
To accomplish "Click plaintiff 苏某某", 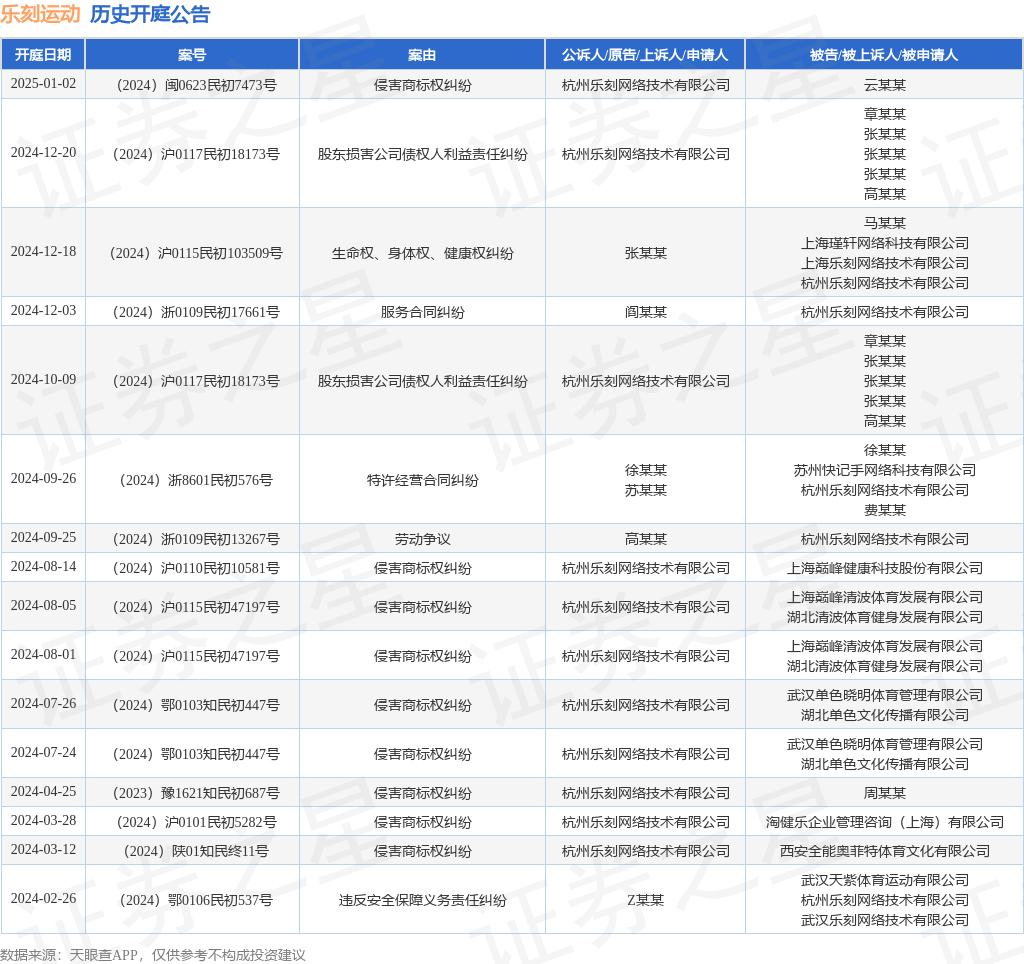I will point(645,490).
